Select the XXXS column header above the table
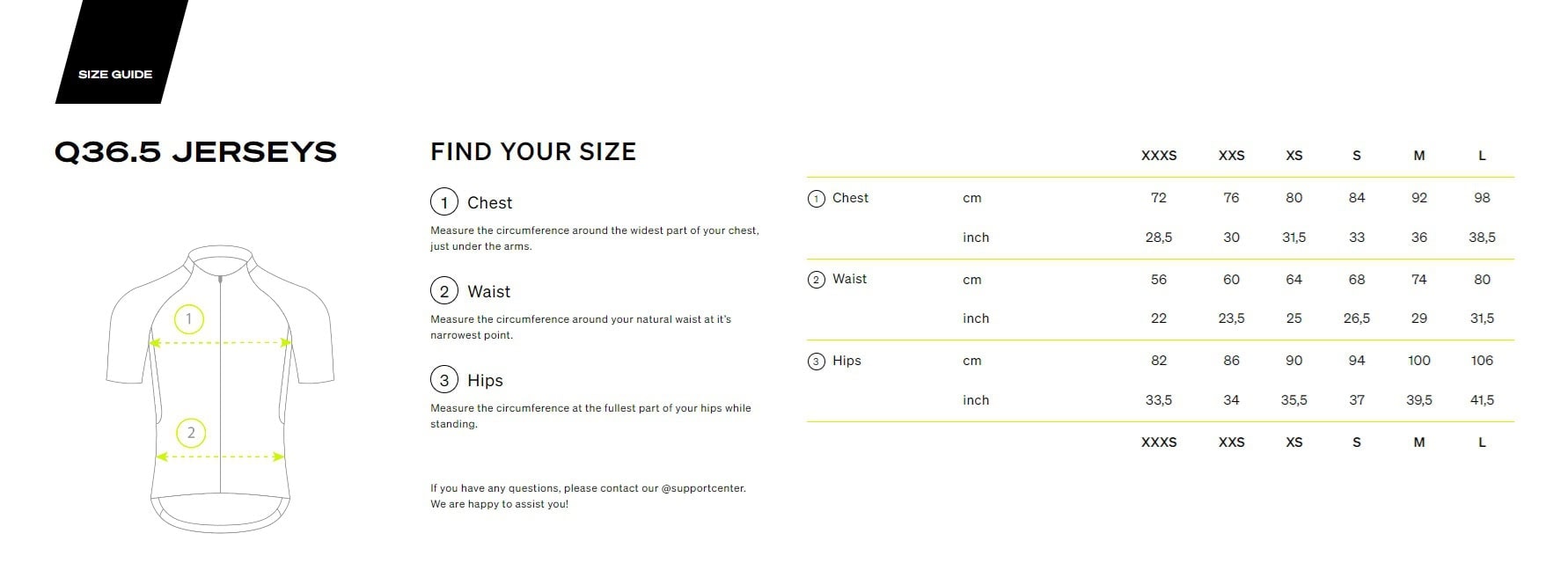This screenshot has height=570, width=1568. (x=1158, y=156)
